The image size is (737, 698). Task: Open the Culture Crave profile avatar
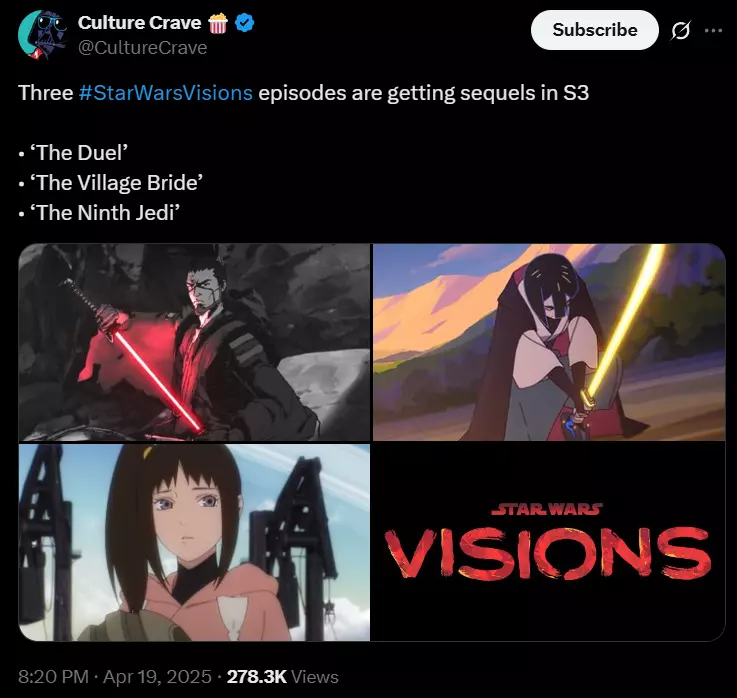(42, 35)
